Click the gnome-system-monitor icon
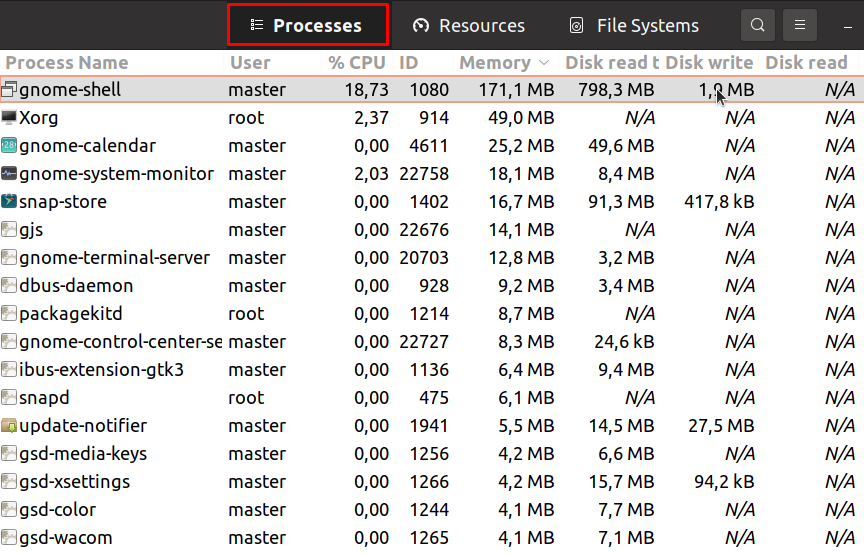This screenshot has width=864, height=553. click(9, 174)
